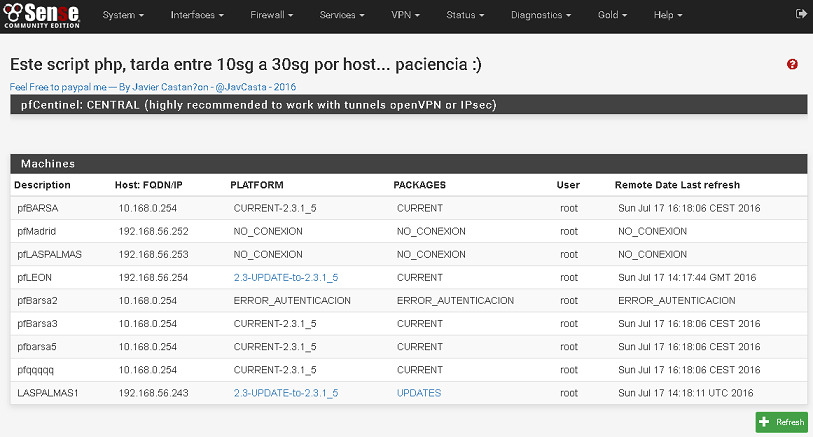
Task: Click the Host: FQDN/IP column header
Action: tap(149, 185)
